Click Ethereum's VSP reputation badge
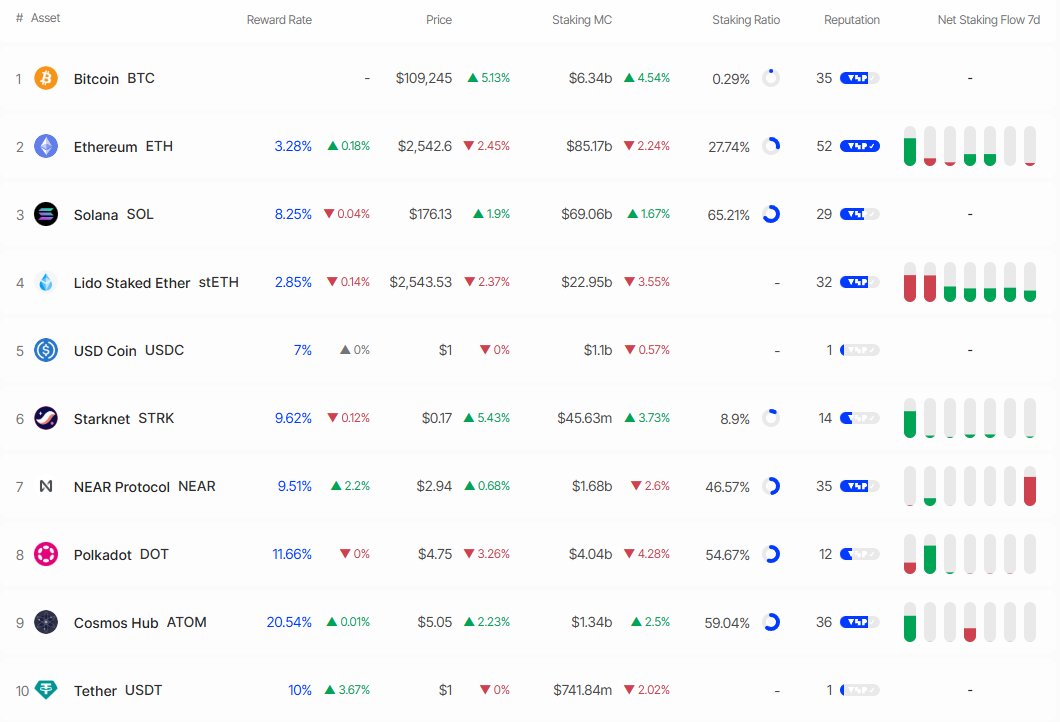The width and height of the screenshot is (1060, 722). click(859, 146)
